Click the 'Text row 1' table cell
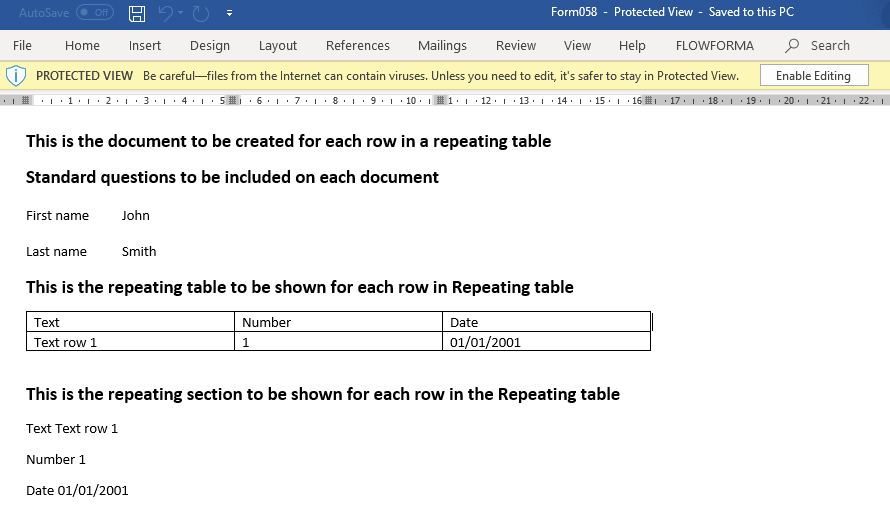 (x=131, y=342)
